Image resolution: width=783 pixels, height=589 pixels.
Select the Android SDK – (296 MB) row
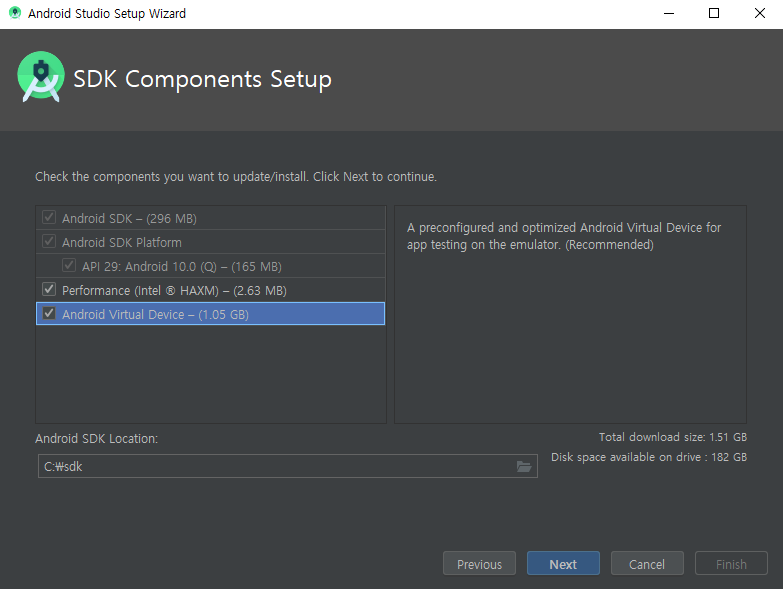(211, 218)
